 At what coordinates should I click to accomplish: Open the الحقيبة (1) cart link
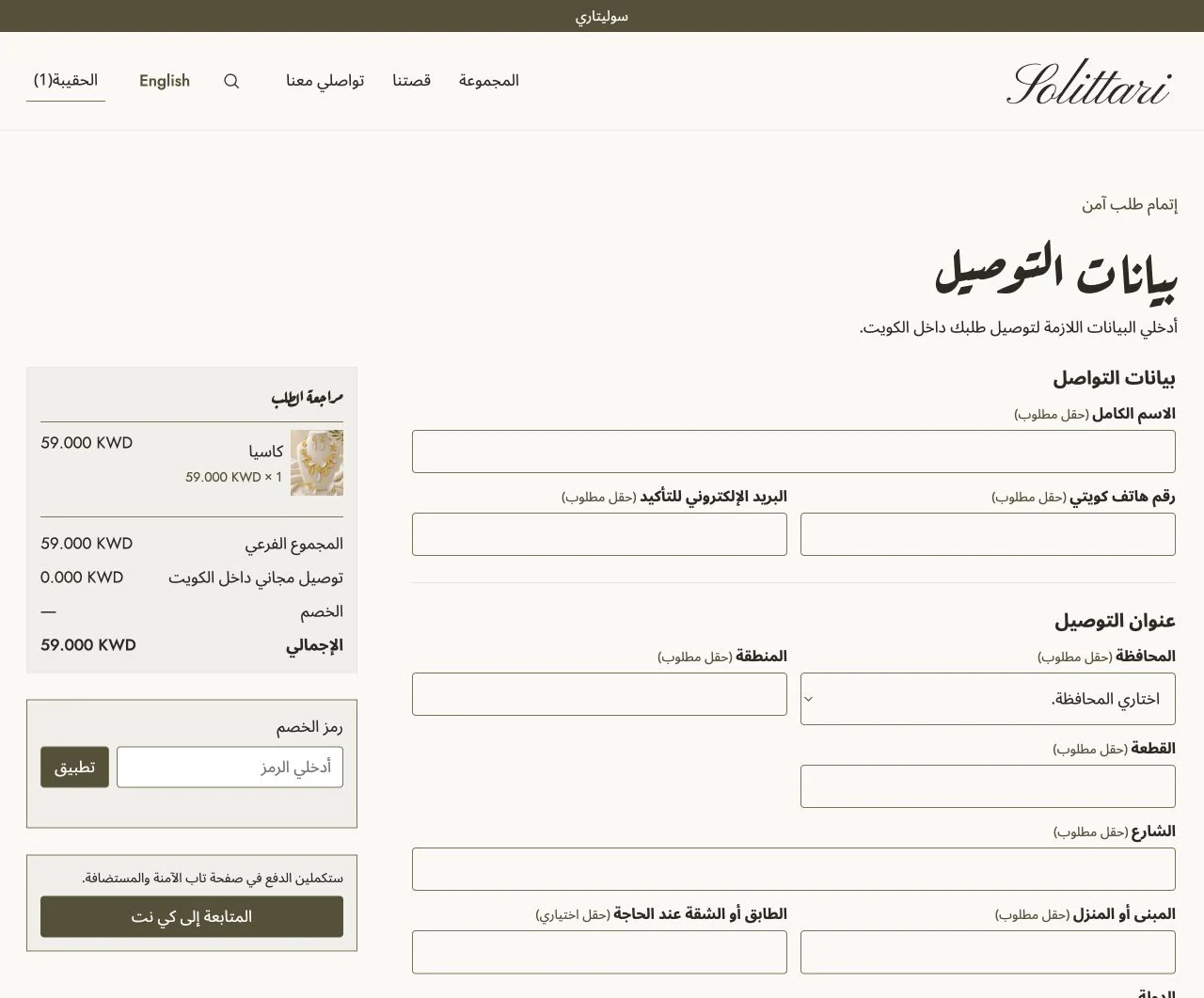[x=66, y=81]
